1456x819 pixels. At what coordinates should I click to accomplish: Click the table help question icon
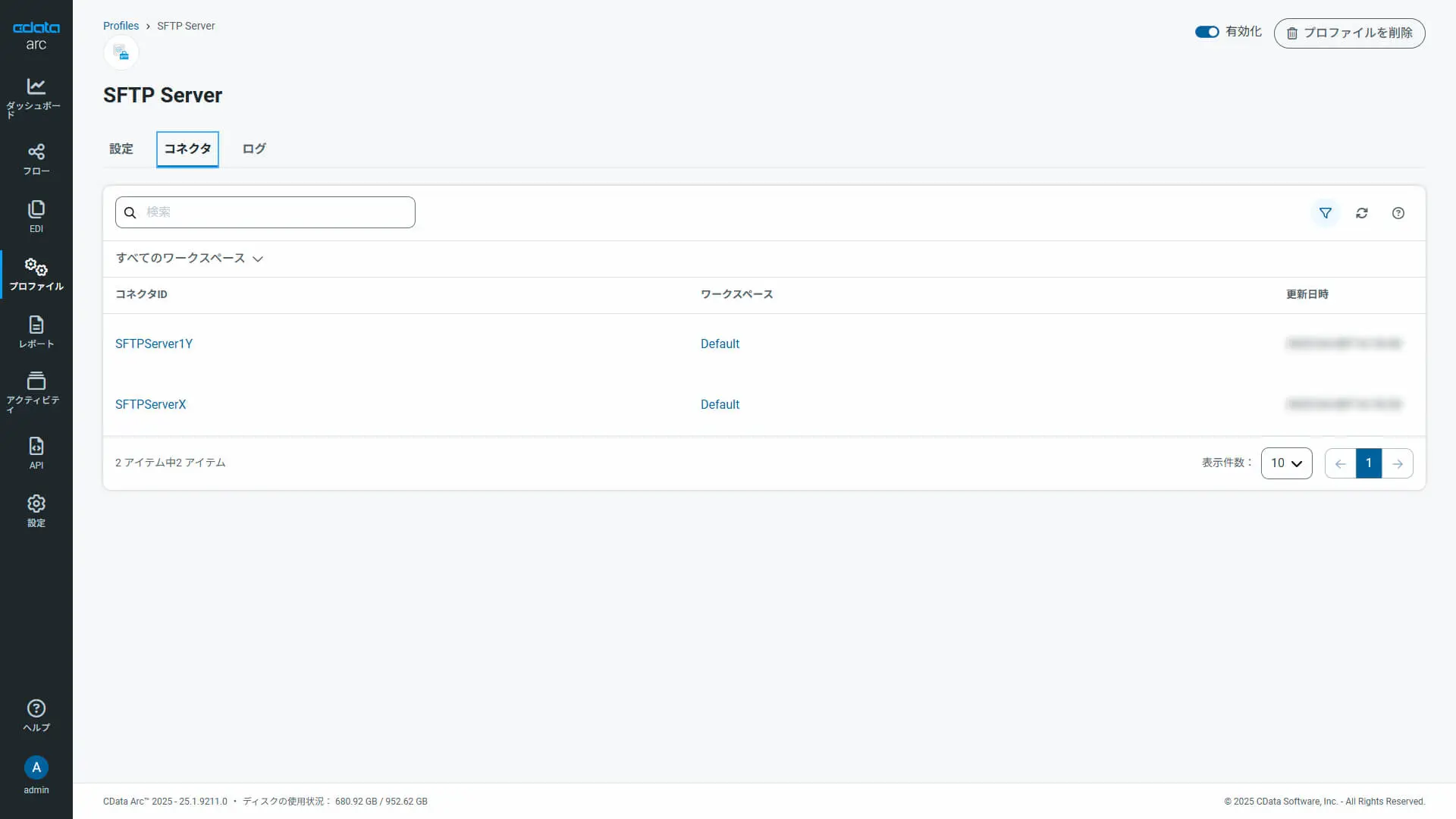pyautogui.click(x=1398, y=213)
